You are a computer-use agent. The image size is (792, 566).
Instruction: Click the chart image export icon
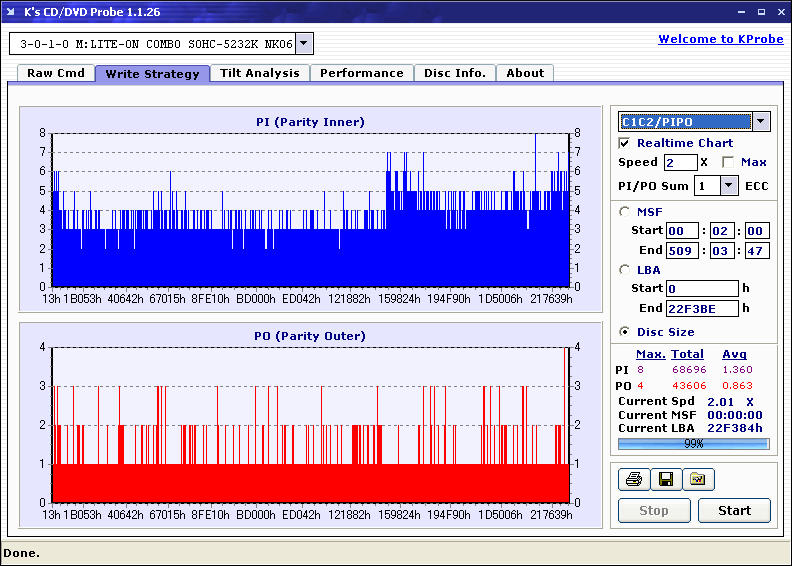pos(698,480)
